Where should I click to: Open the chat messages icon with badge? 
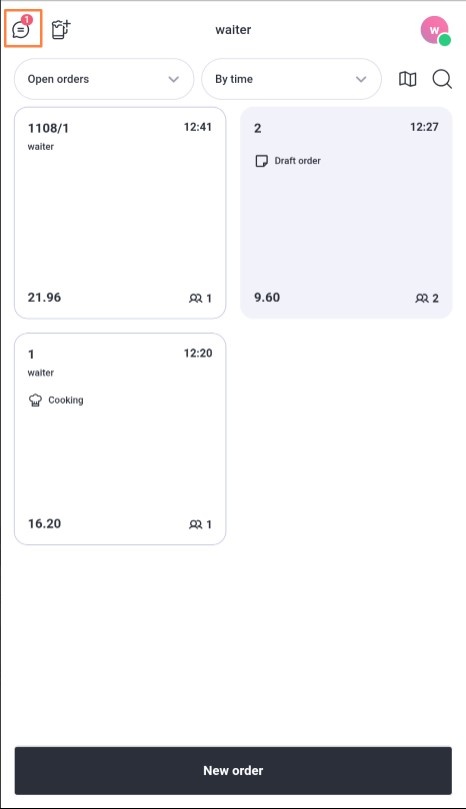tap(22, 28)
